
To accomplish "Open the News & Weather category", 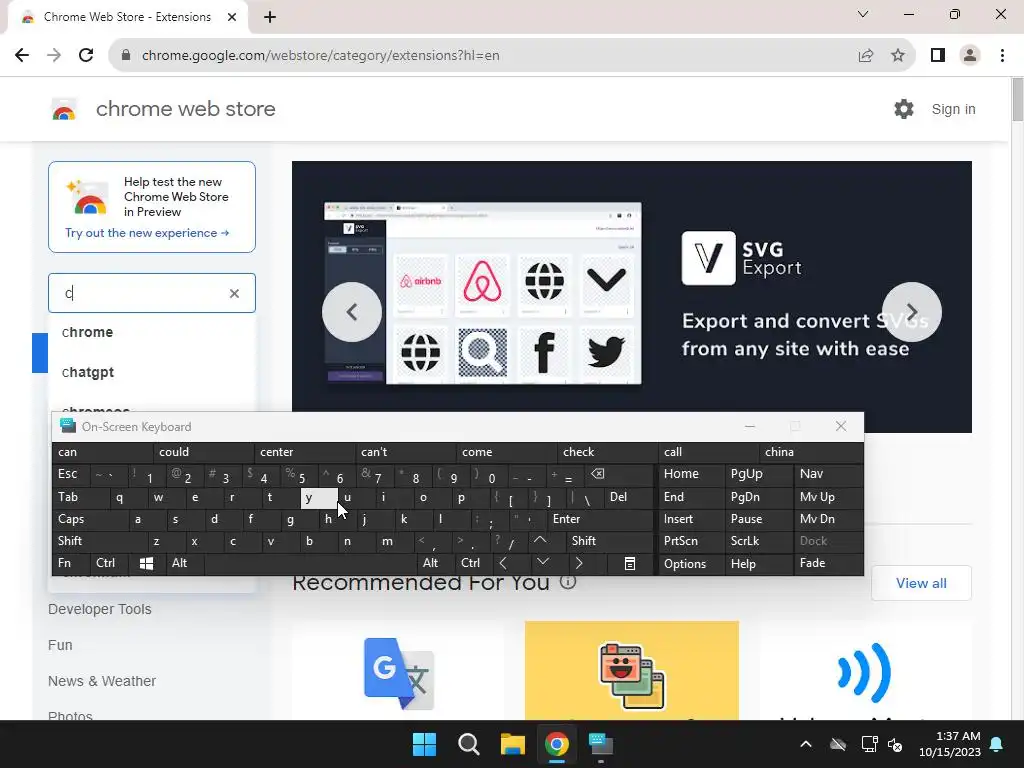I will coord(102,681).
